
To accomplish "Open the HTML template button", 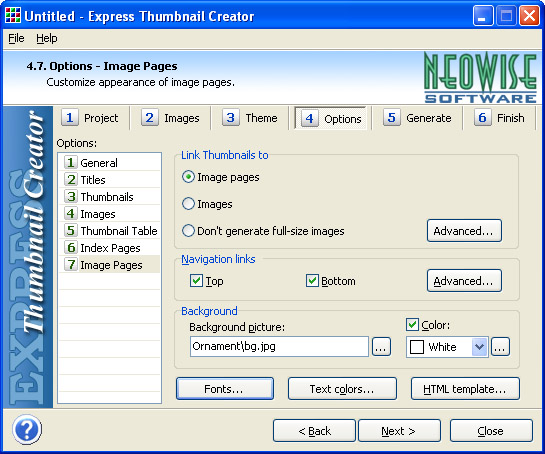I will pyautogui.click(x=465, y=389).
